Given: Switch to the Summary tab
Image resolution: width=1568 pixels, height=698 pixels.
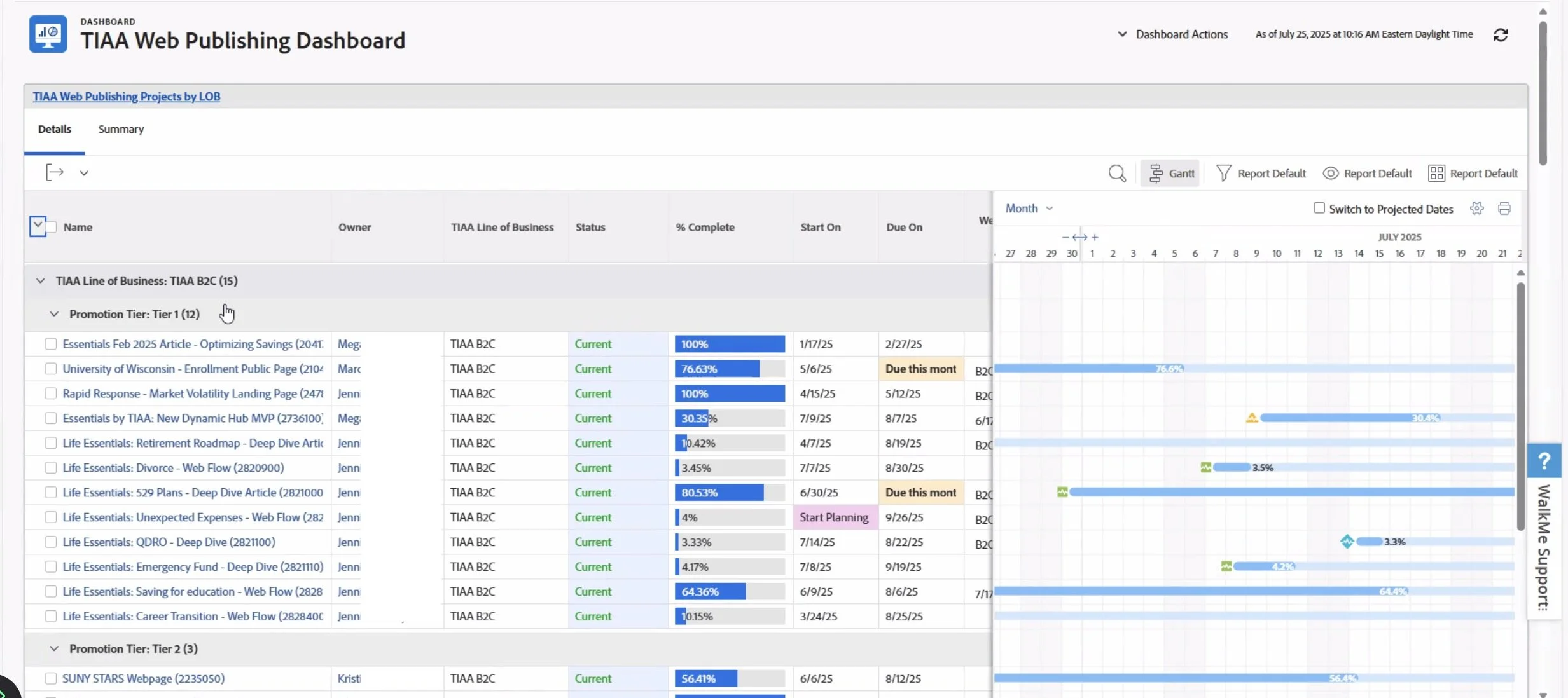Looking at the screenshot, I should click(x=121, y=129).
